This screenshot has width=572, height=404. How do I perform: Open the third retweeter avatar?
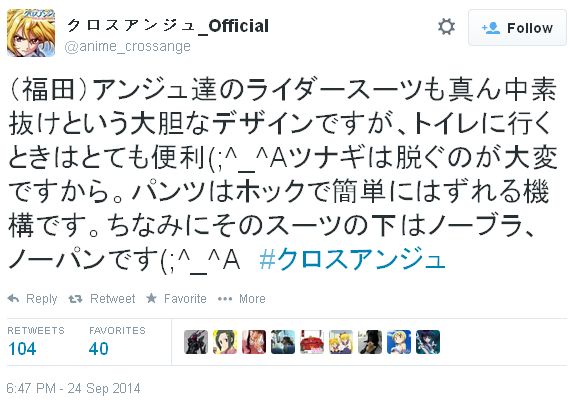coord(254,342)
